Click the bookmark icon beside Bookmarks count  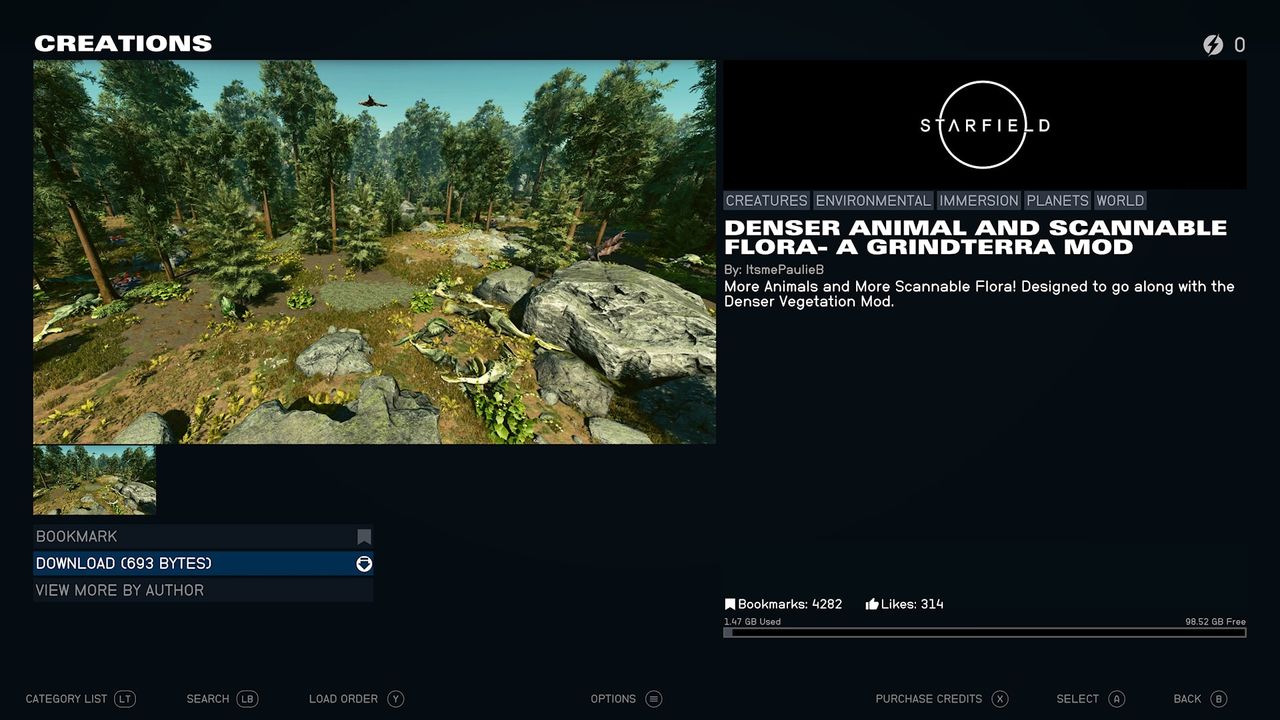[x=730, y=604]
